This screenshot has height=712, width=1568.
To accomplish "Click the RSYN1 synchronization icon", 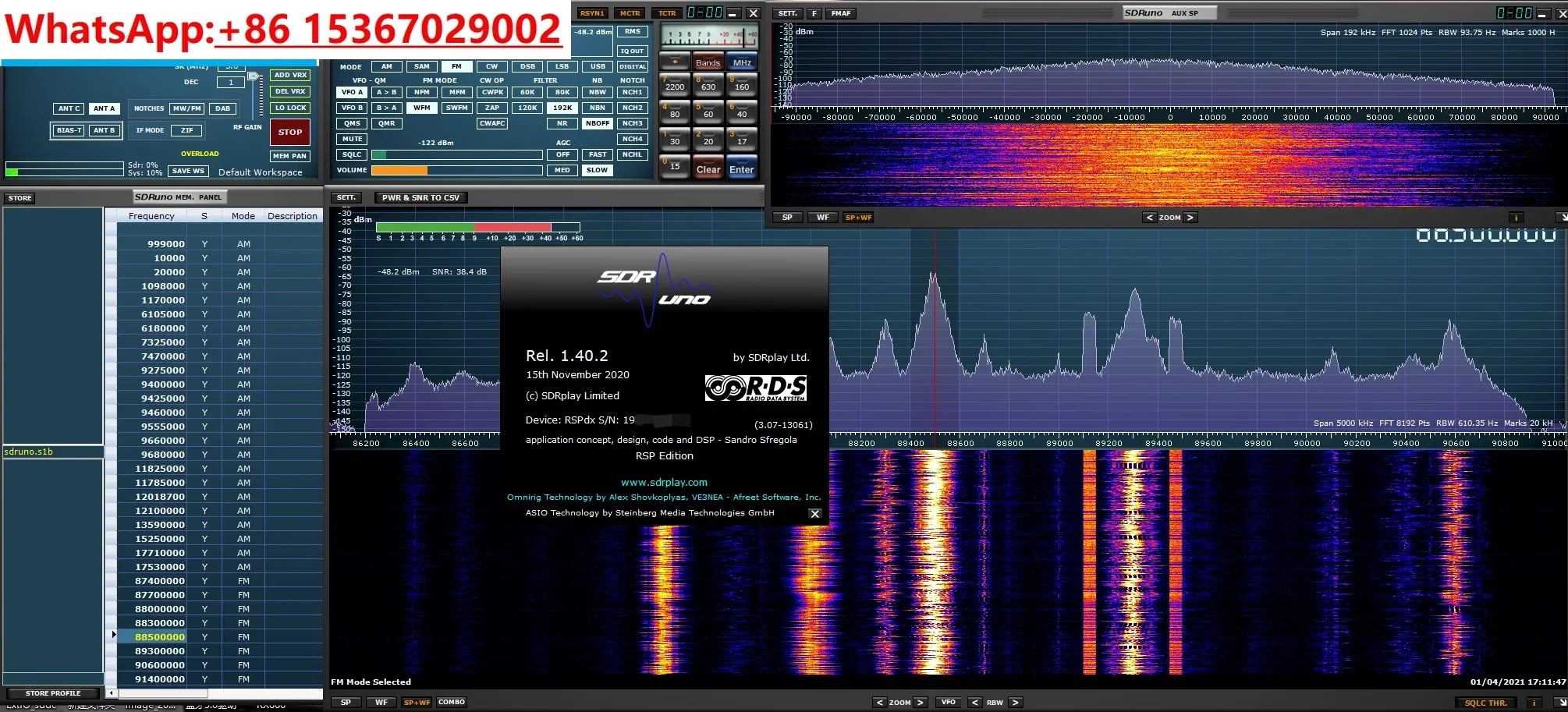I will coord(591,12).
